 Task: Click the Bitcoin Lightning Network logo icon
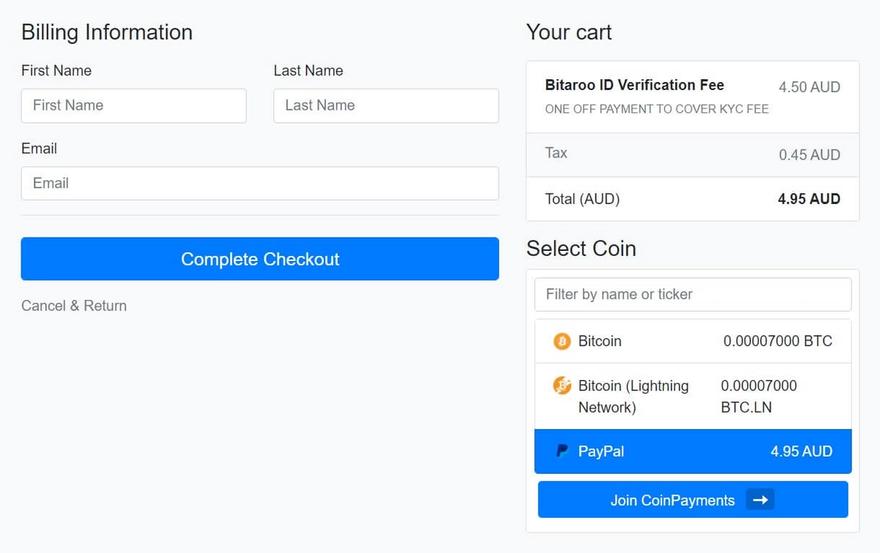[562, 385]
